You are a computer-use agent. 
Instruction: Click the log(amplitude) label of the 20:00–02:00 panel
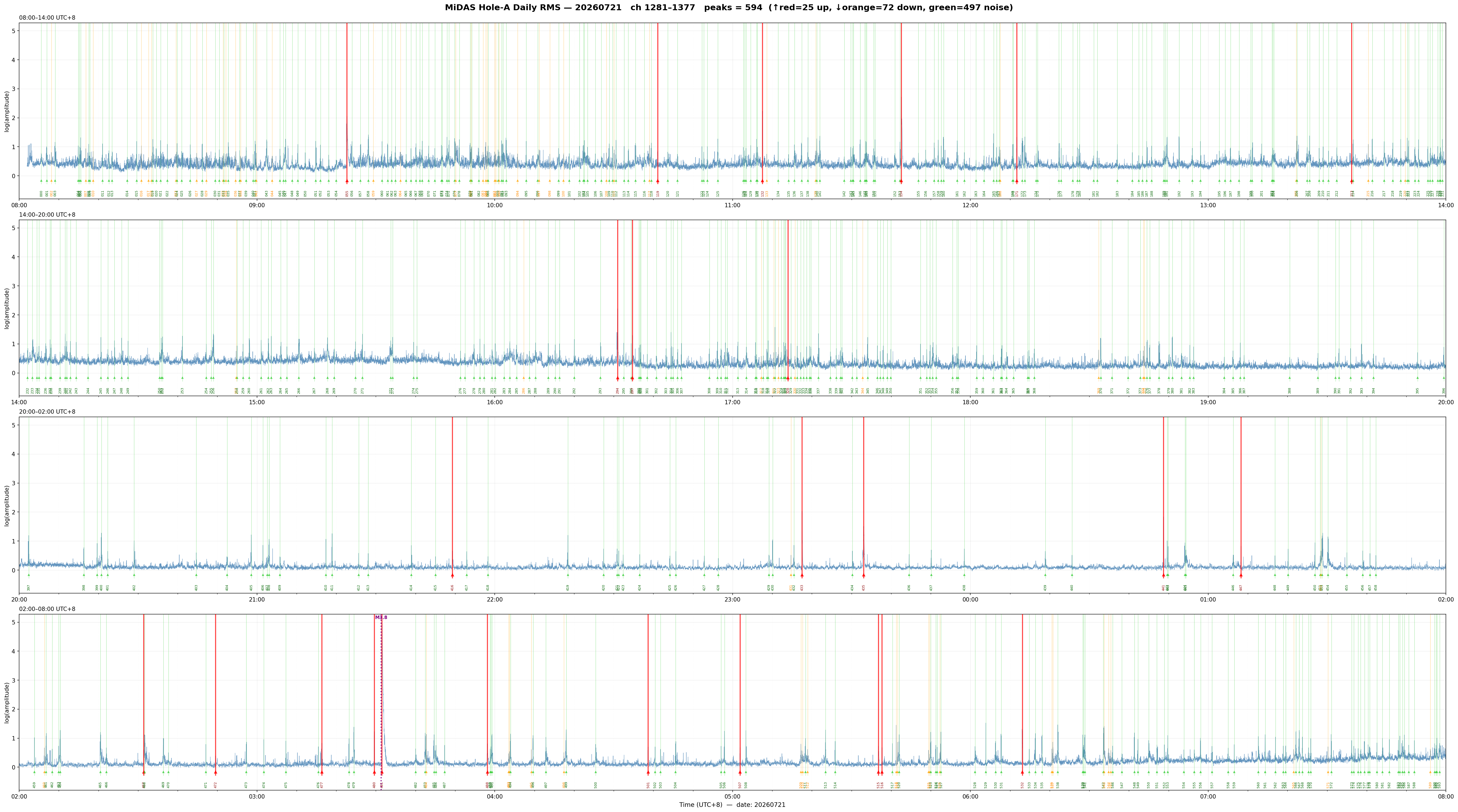point(7,505)
